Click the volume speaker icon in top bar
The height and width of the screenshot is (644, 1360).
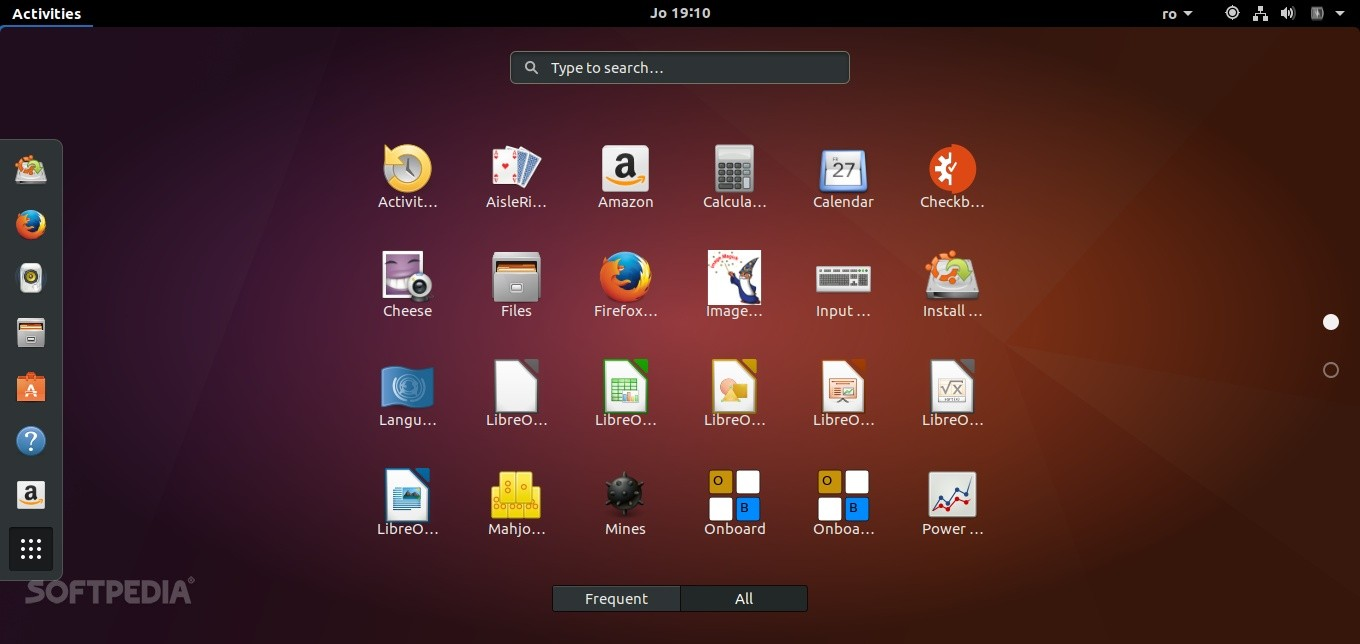[x=1288, y=13]
